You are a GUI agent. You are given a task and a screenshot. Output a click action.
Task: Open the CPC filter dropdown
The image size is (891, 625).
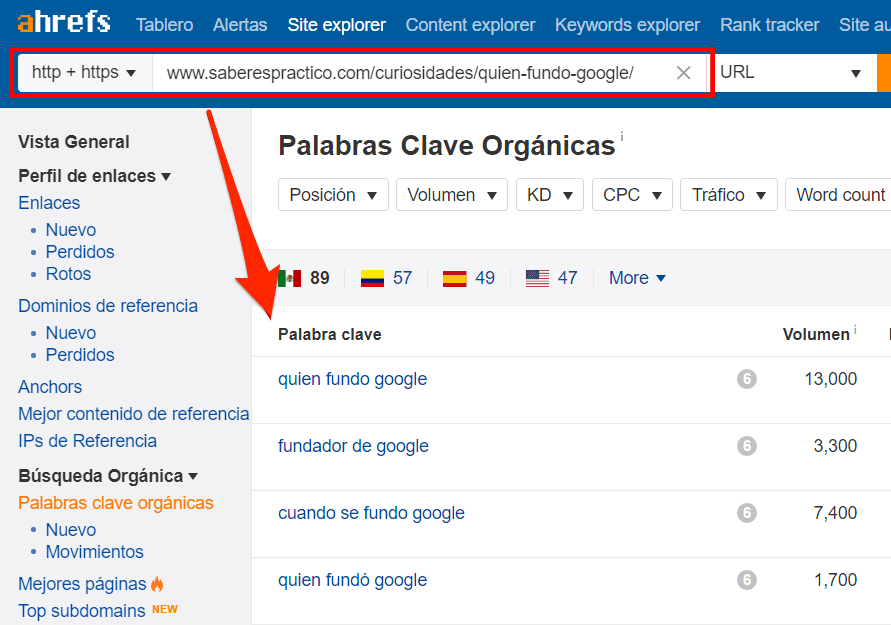(632, 195)
